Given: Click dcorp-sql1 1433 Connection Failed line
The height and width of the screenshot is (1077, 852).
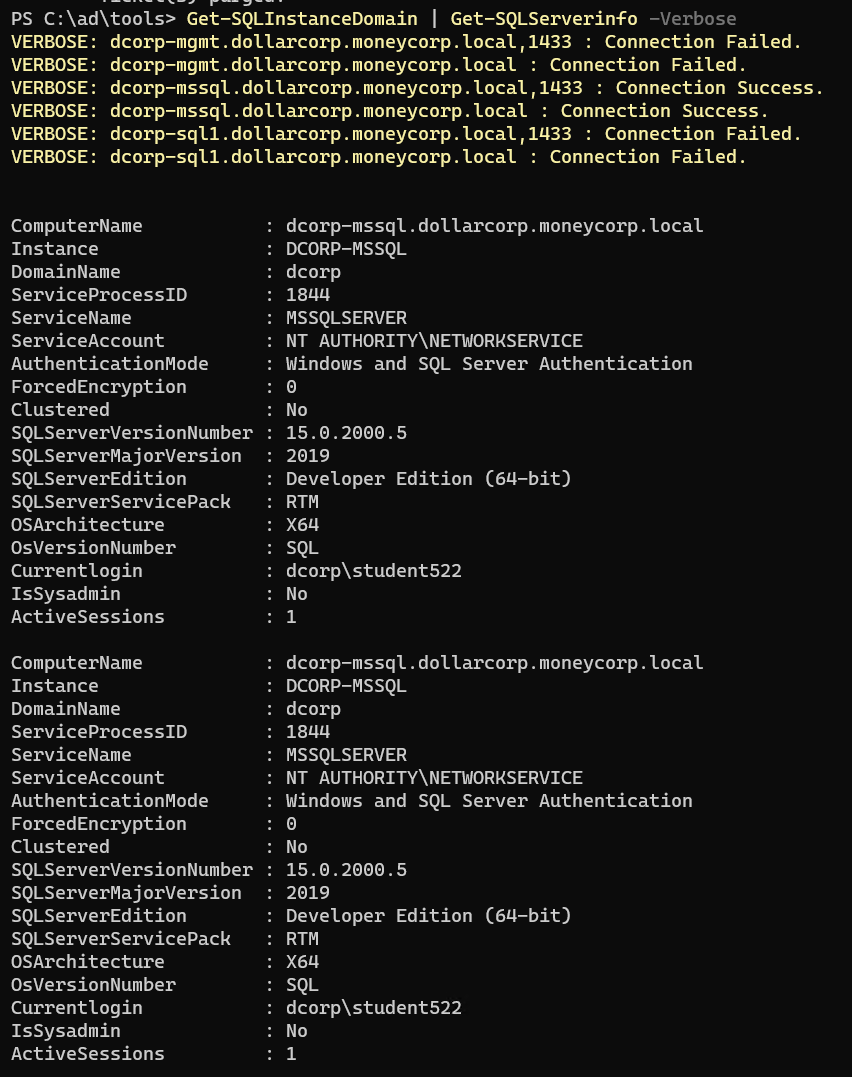Looking at the screenshot, I should tap(406, 134).
